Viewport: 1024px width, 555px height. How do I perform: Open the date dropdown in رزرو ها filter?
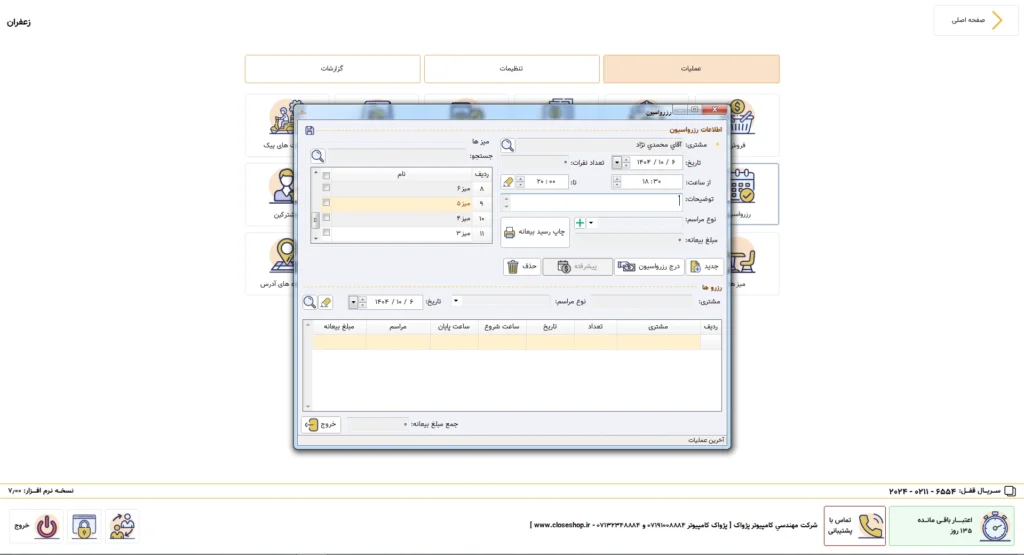pos(353,302)
